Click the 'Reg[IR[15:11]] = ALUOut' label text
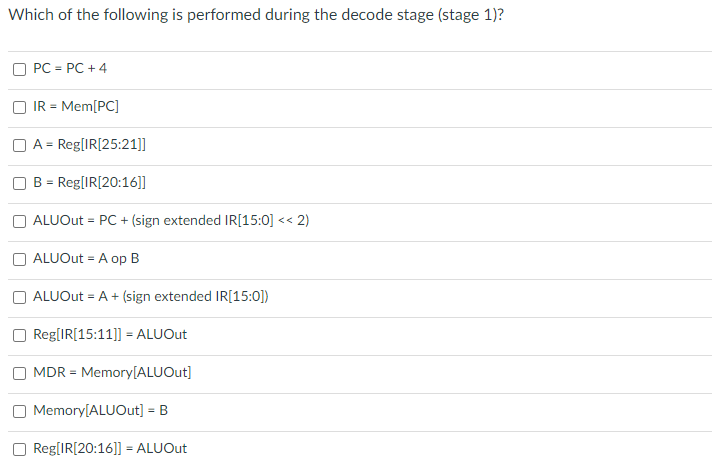This screenshot has width=724, height=473. [110, 334]
